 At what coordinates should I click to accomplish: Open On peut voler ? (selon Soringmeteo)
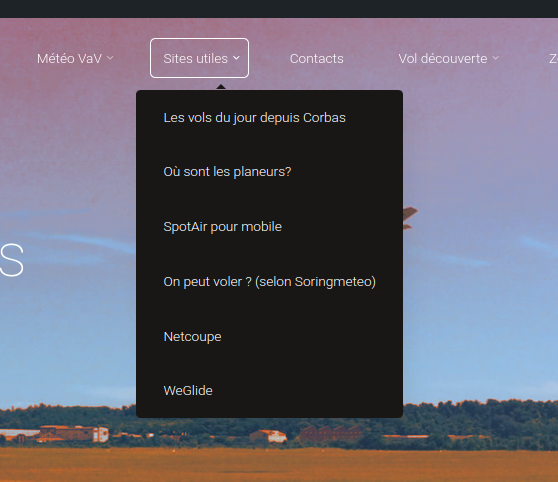tap(269, 282)
